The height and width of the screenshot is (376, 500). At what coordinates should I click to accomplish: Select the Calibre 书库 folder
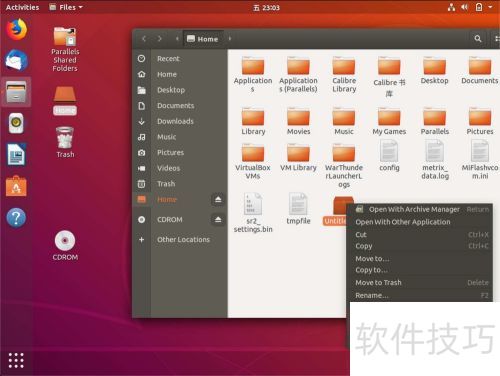click(x=389, y=77)
